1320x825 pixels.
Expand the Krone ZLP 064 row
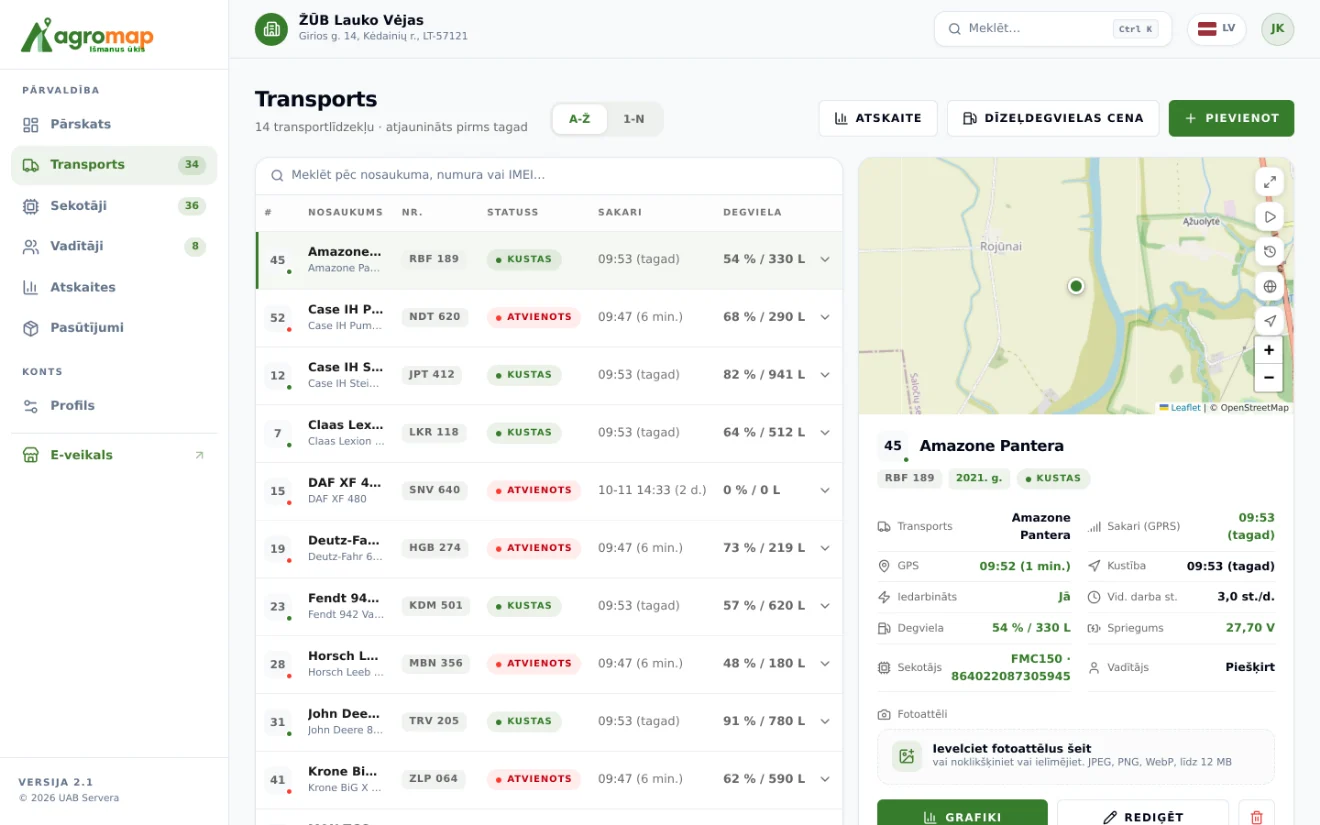825,779
